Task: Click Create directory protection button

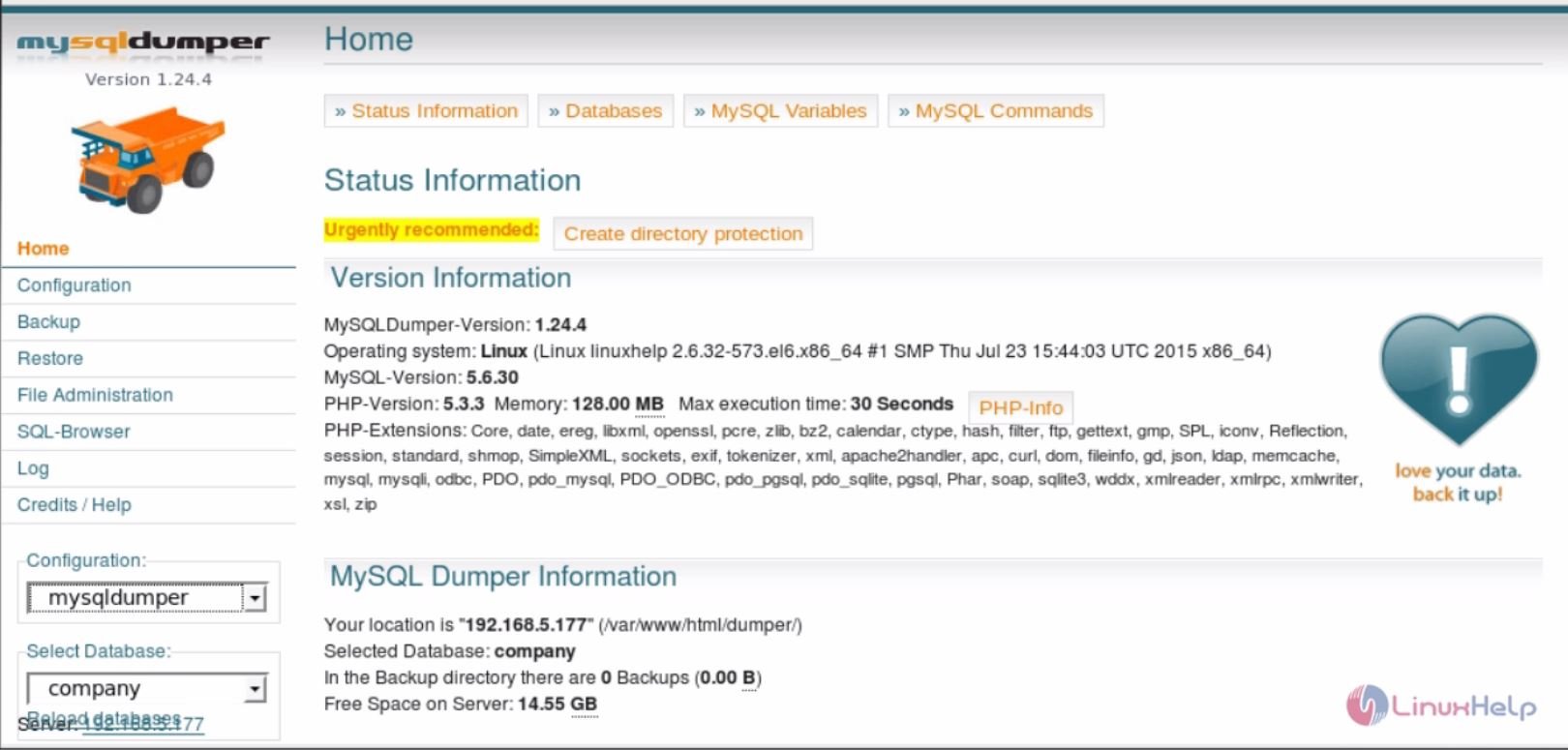Action: [683, 234]
